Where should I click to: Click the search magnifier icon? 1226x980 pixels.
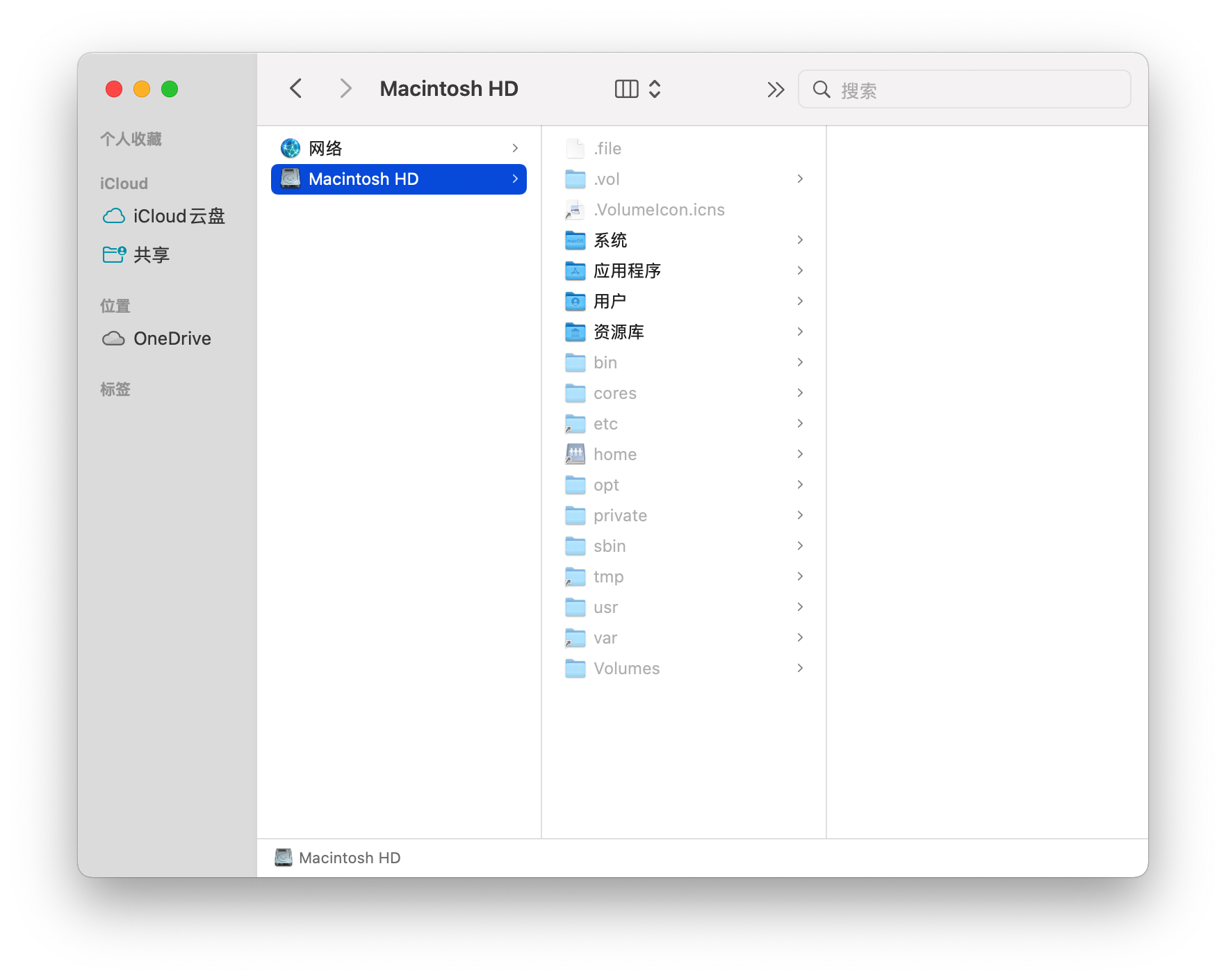tap(822, 90)
